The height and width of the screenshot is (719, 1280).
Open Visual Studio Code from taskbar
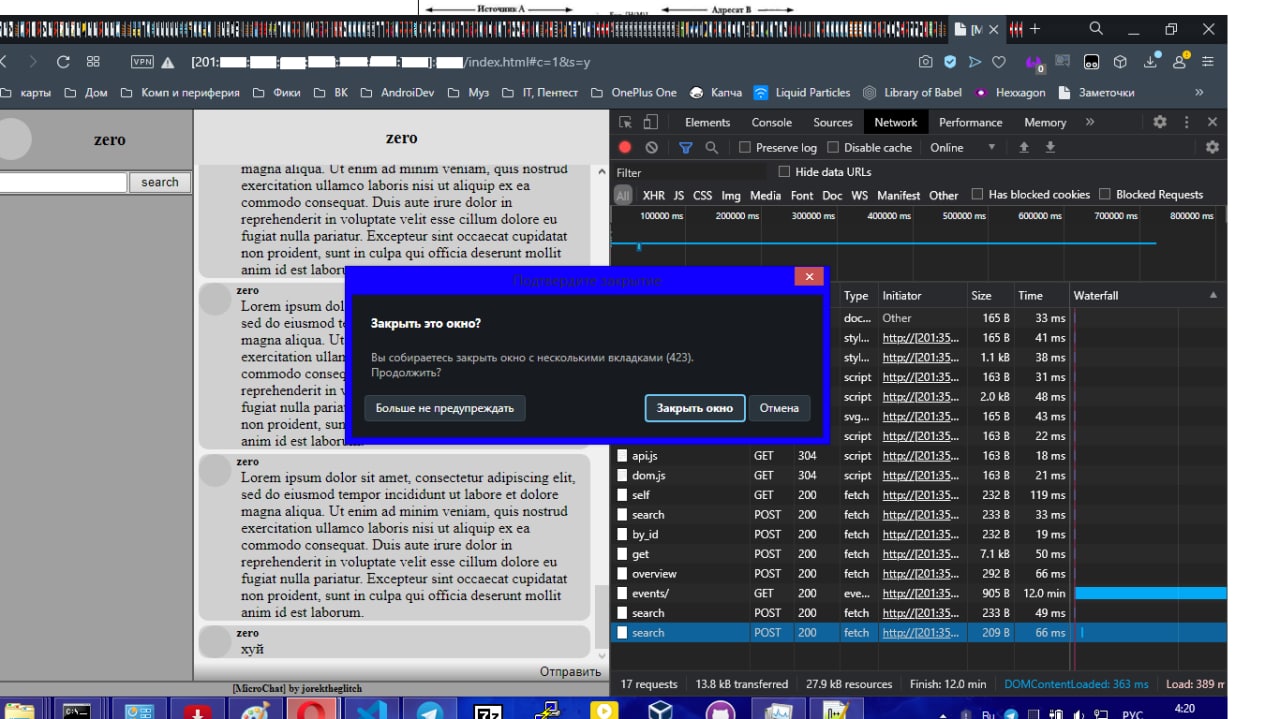(x=371, y=711)
